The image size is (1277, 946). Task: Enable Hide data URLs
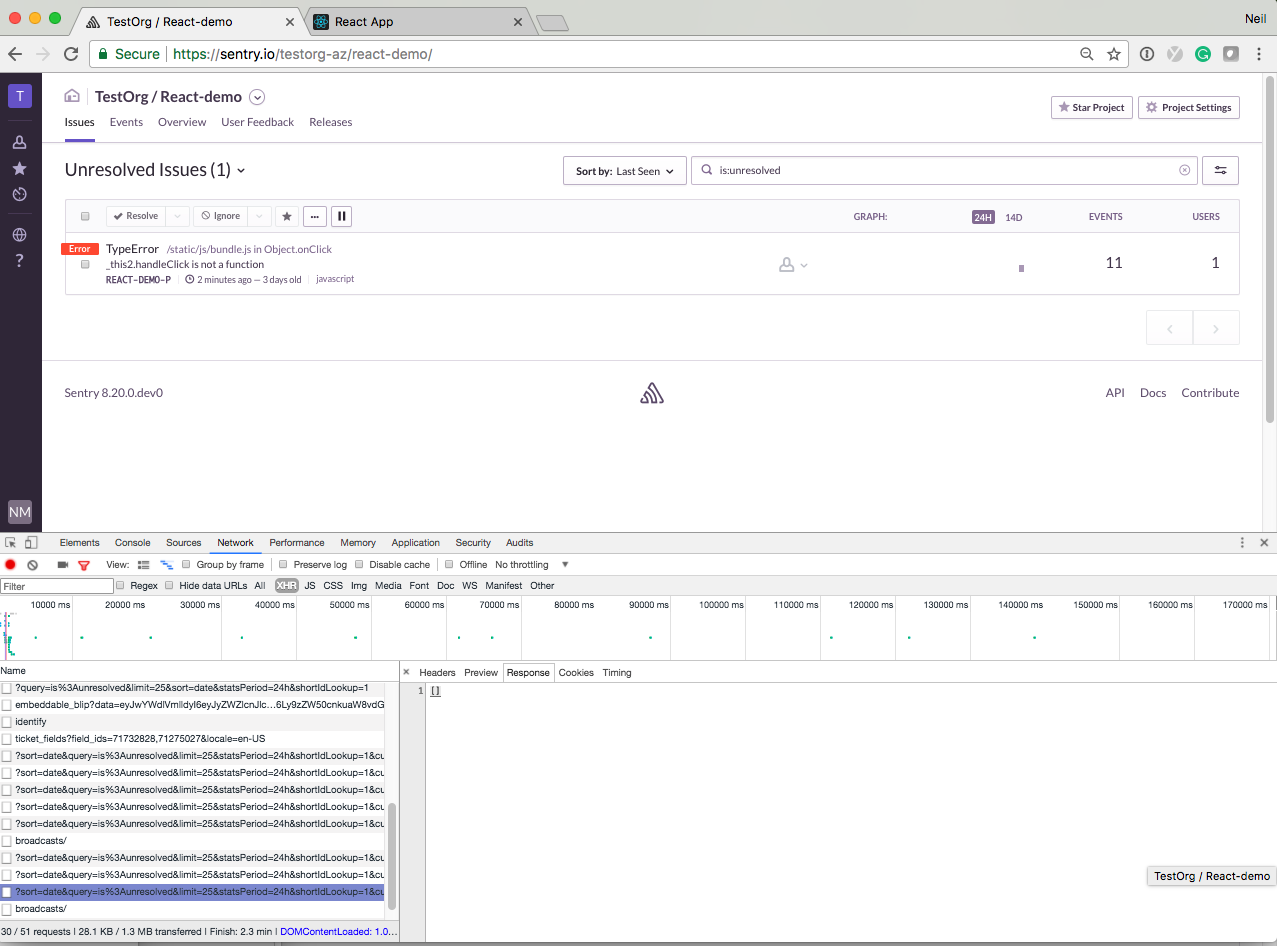click(x=170, y=586)
